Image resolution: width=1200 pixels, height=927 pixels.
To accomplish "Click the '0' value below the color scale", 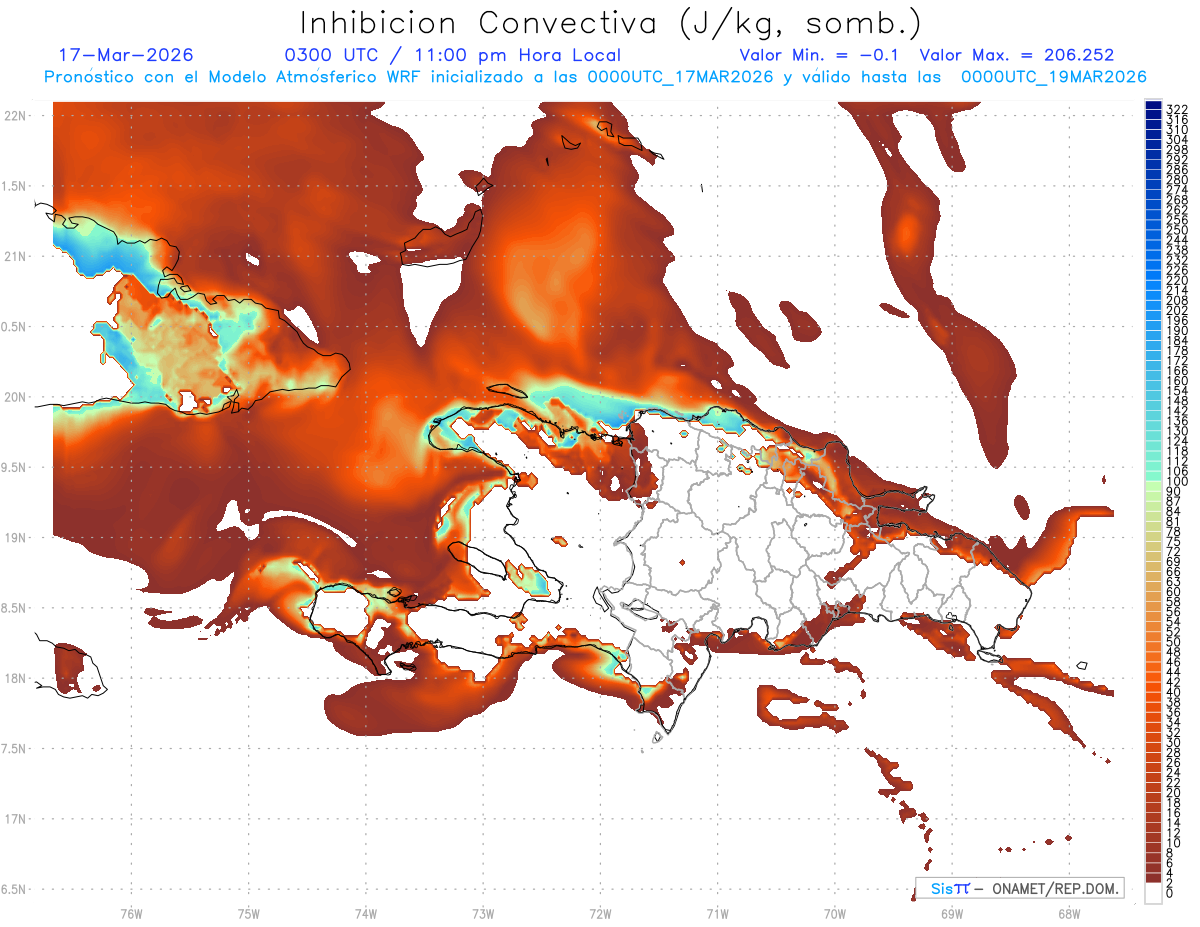I will point(1170,894).
